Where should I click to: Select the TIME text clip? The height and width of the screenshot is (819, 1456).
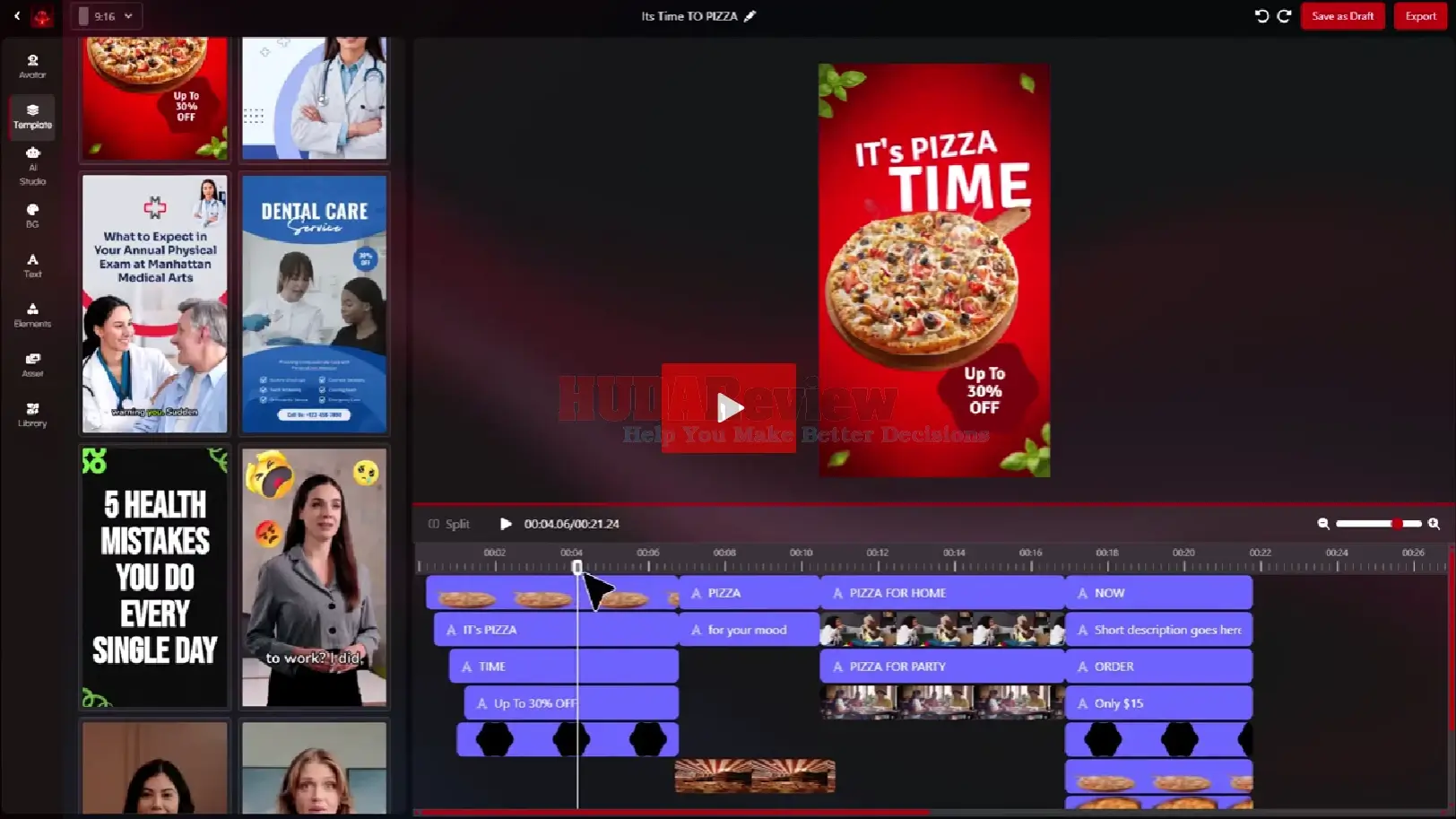tap(564, 667)
